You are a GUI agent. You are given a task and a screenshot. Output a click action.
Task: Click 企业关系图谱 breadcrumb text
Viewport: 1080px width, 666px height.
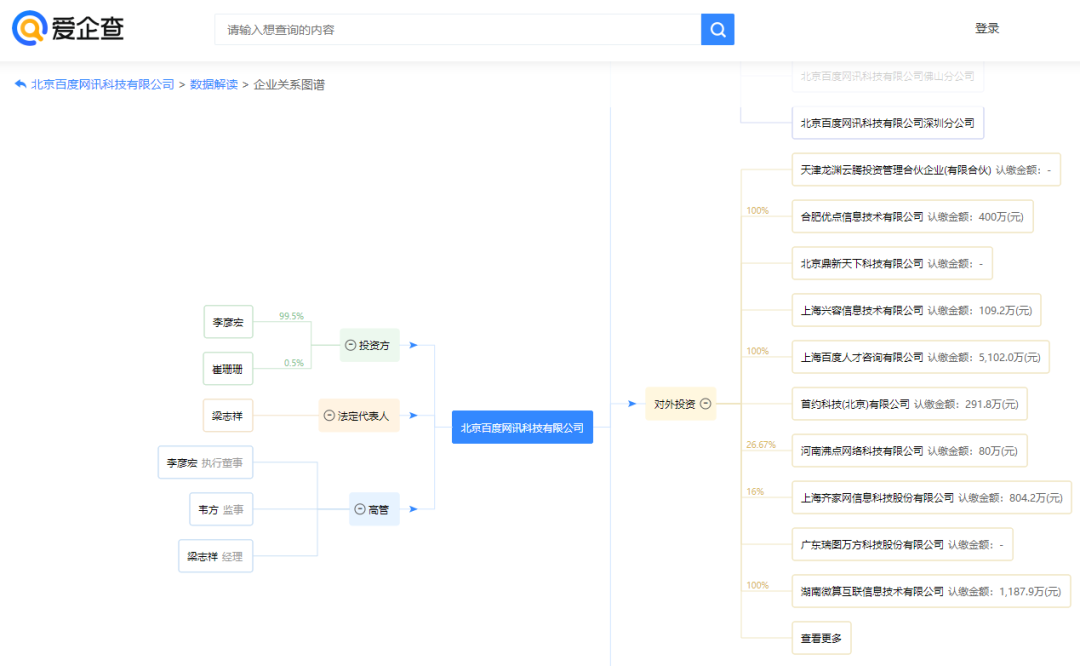[289, 84]
